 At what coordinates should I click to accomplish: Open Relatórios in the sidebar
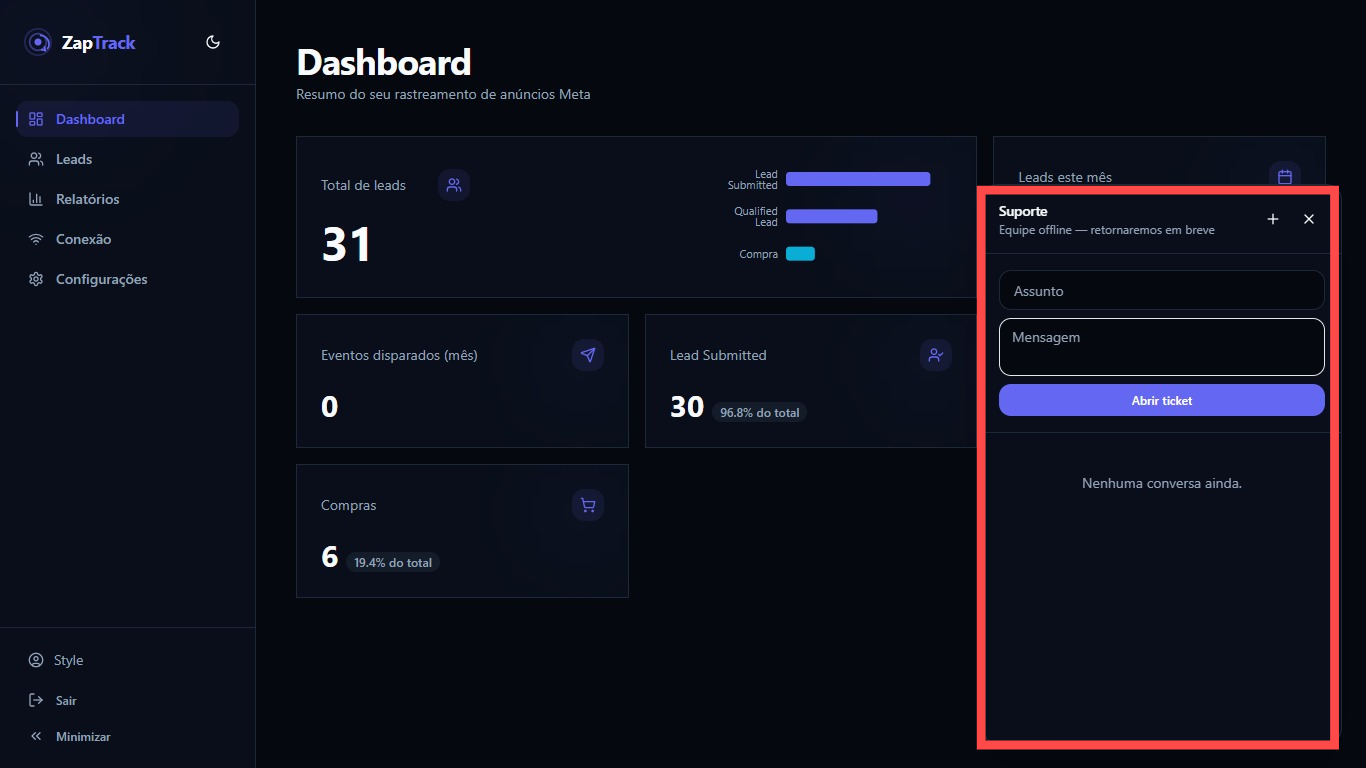[x=128, y=199]
